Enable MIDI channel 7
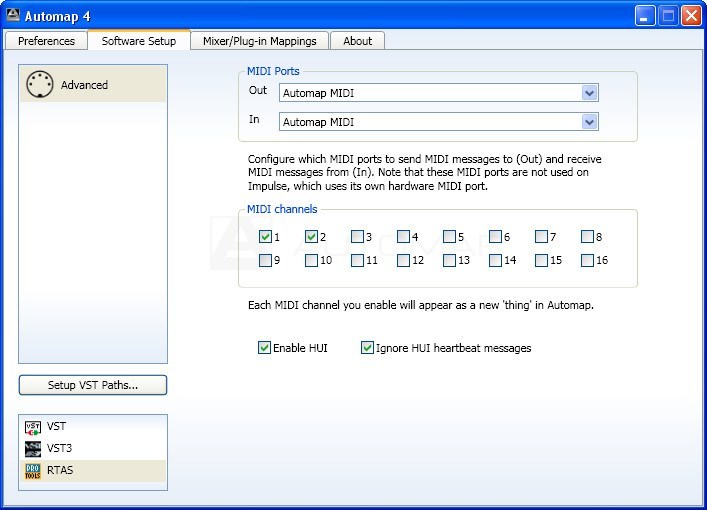Screen dimensions: 707x510 coord(541,236)
